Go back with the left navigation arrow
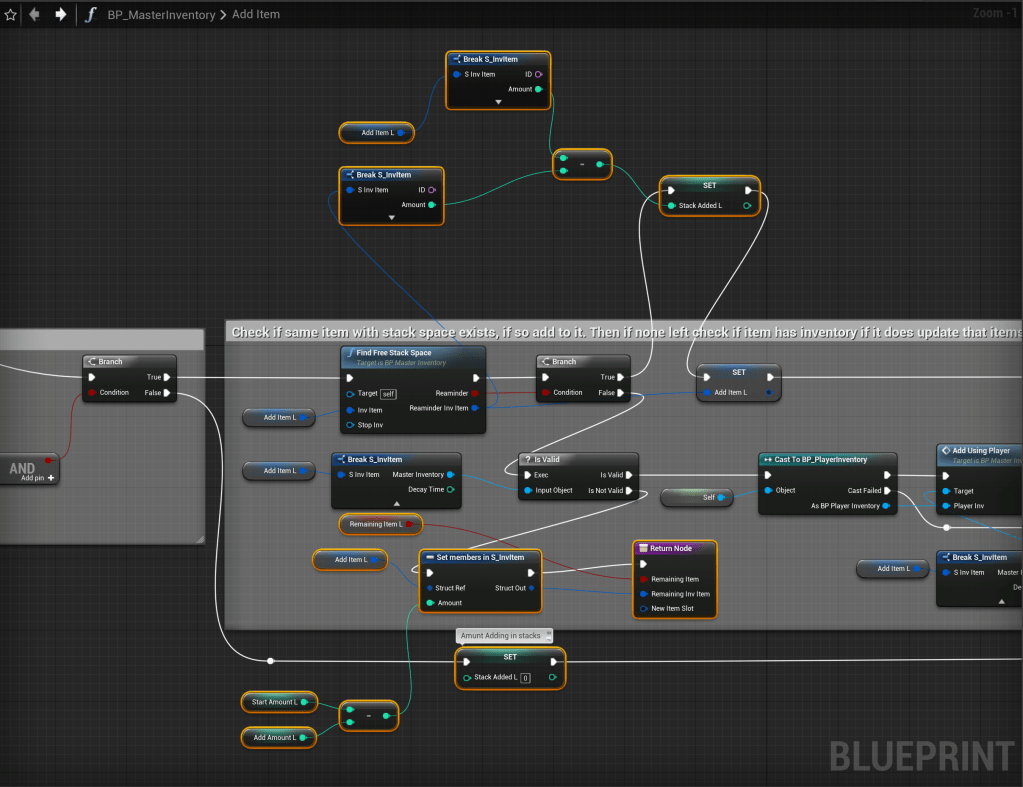Image resolution: width=1023 pixels, height=787 pixels. pos(35,15)
